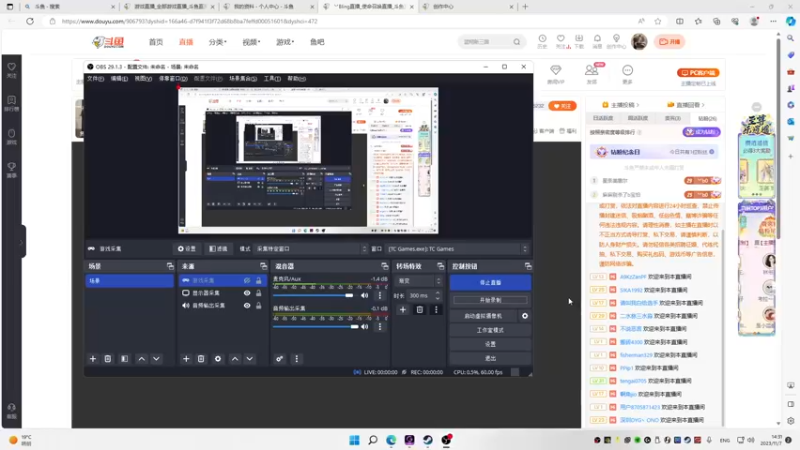Pop out the 混音器 dock with its float icon
The width and height of the screenshot is (800, 450).
(x=385, y=266)
